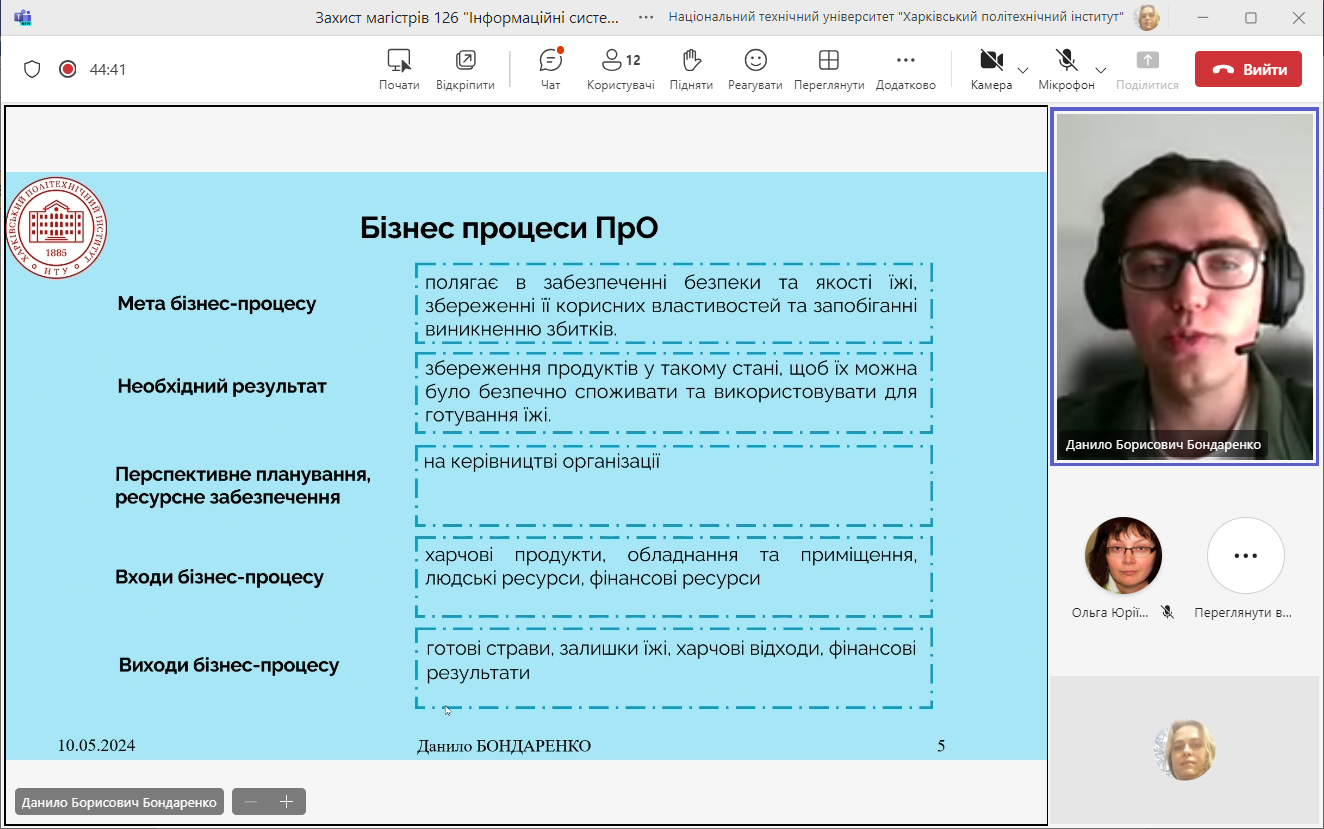Screen dimensions: 1324x829
Task: Show the participants list (Користувачі)
Action: (x=620, y=68)
